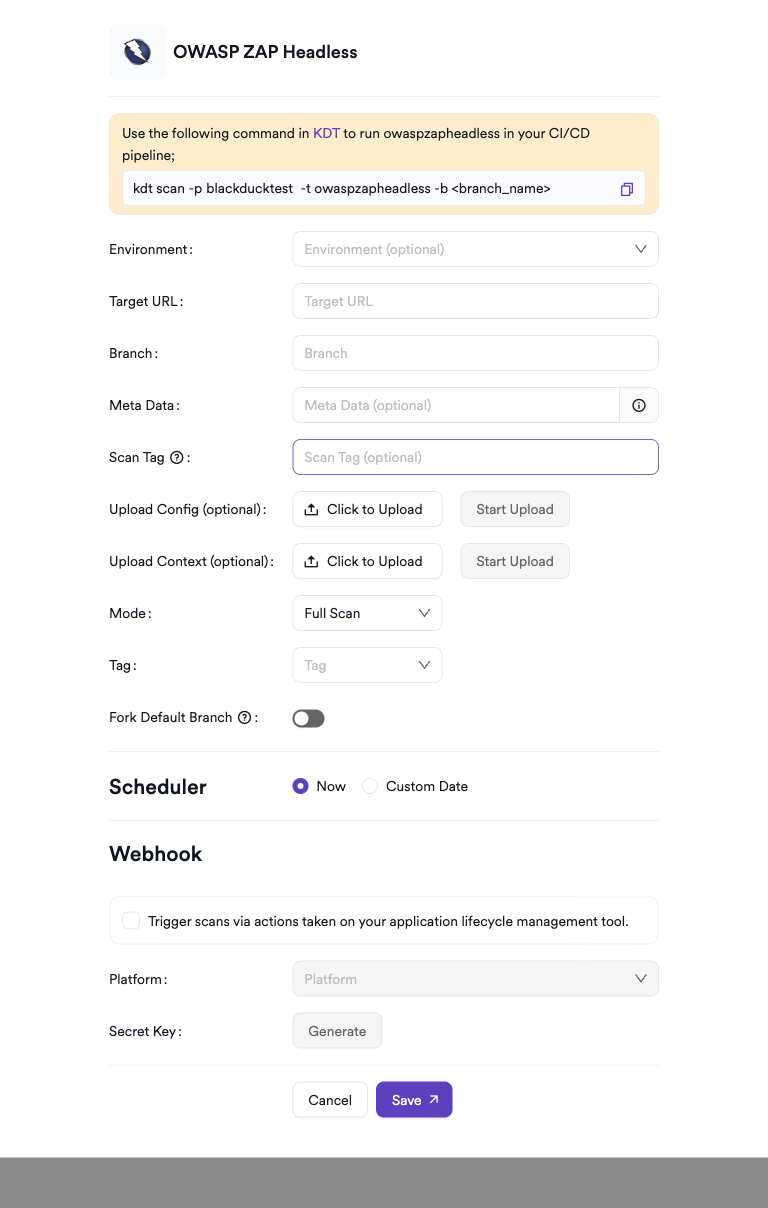
Task: Click the Target URL input field
Action: pyautogui.click(x=475, y=301)
